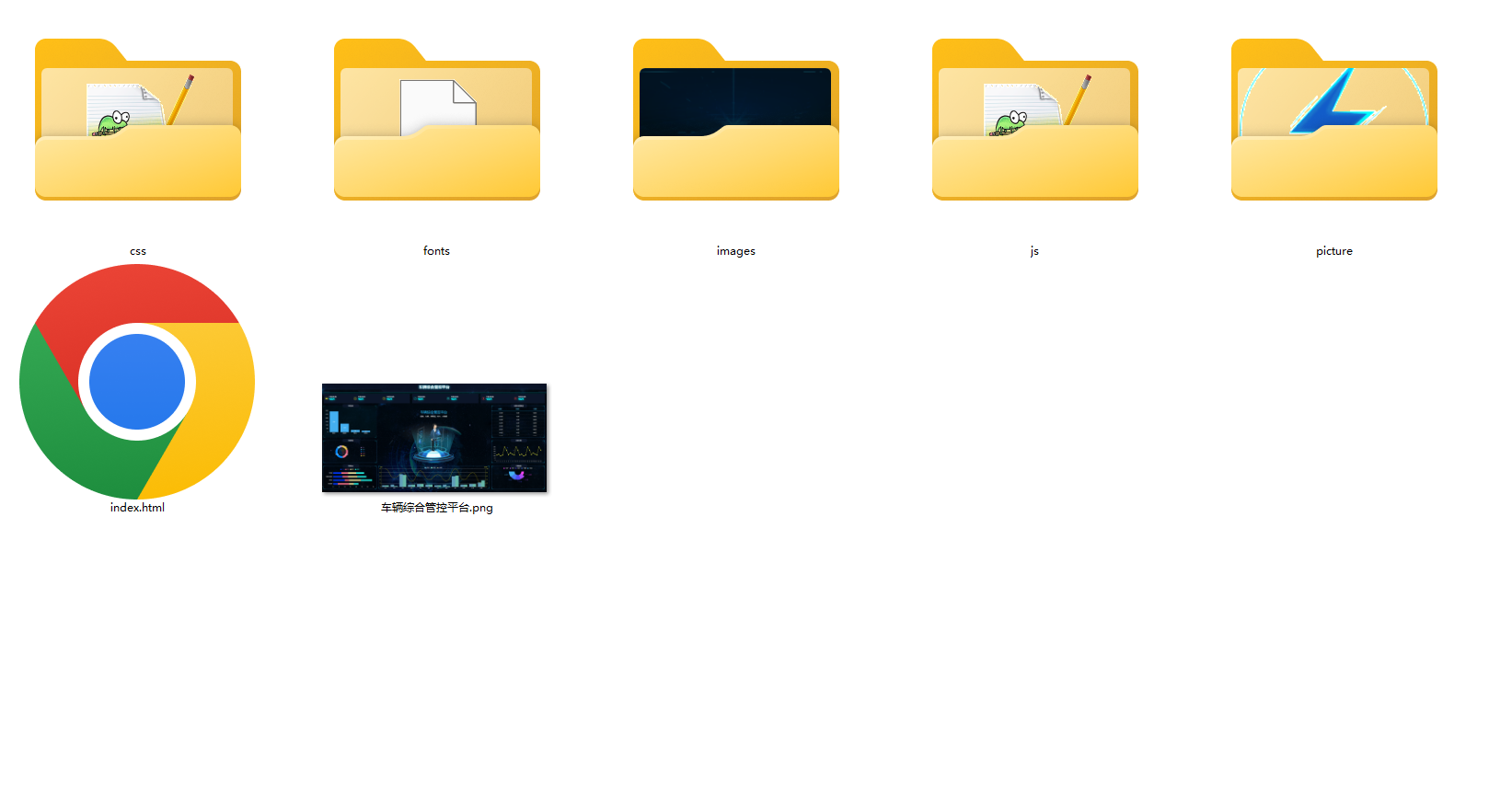Viewport: 1512px width, 804px height.
Task: Click the 'fonts' folder name label
Action: (x=436, y=251)
